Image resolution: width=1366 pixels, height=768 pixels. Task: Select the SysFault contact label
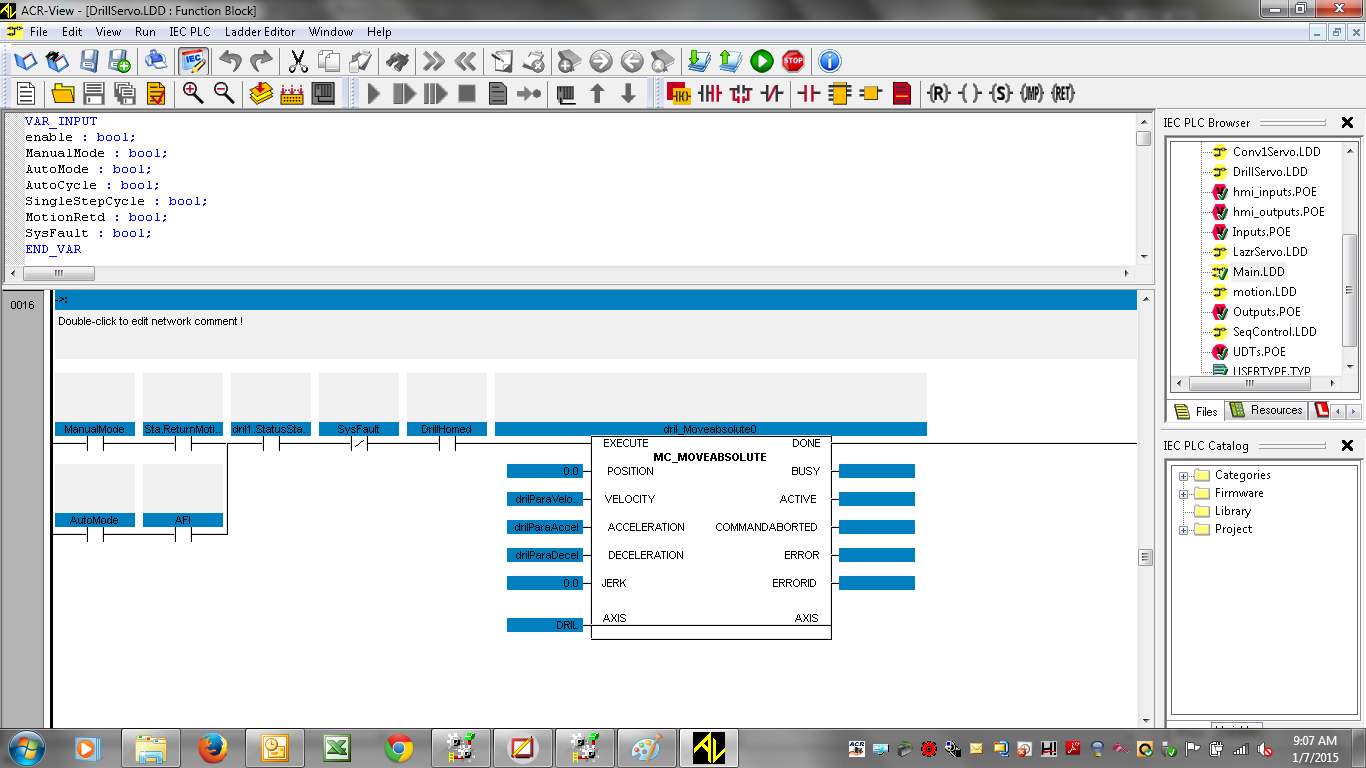(x=358, y=429)
